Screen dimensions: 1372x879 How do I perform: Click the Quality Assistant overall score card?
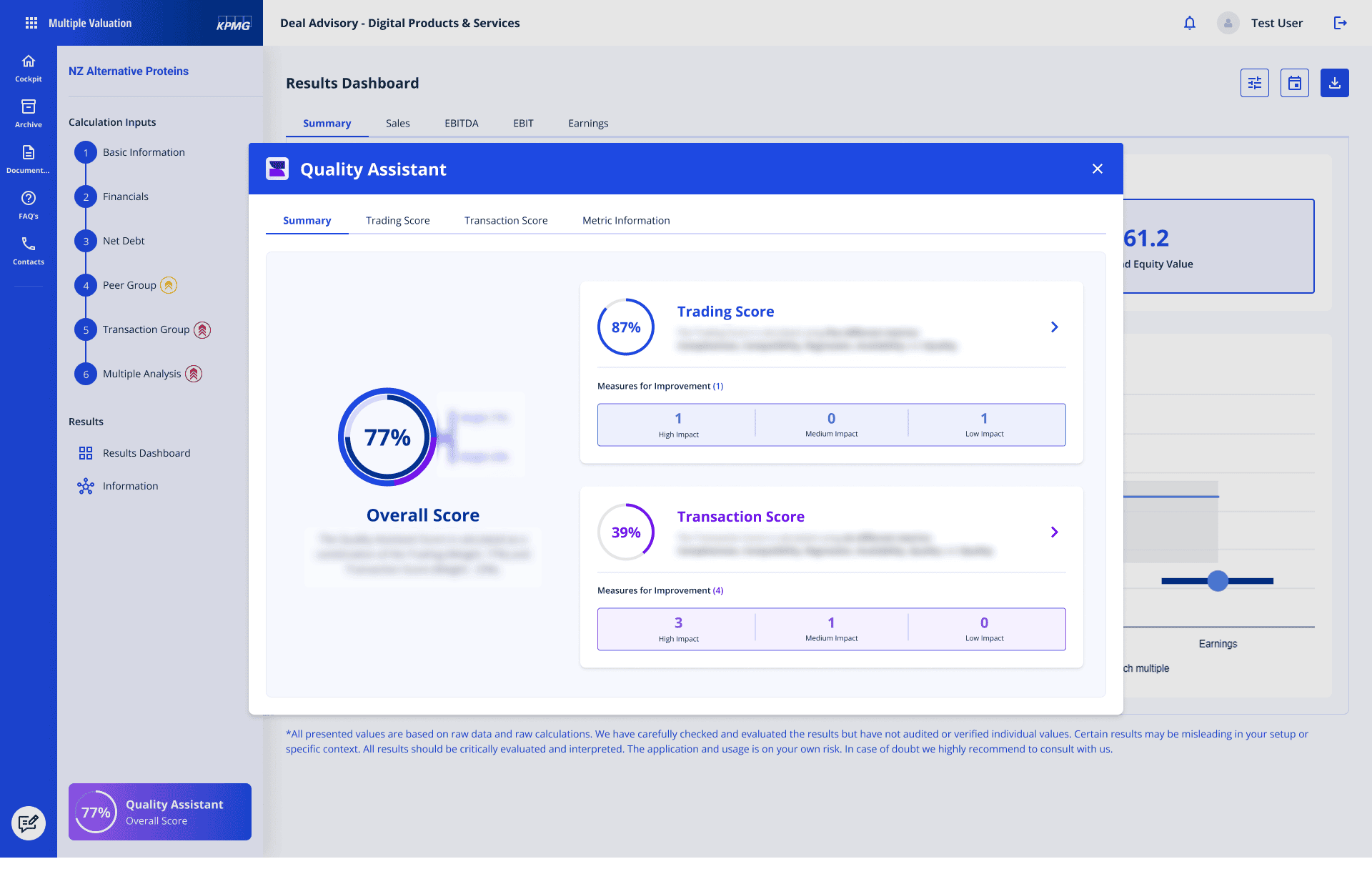point(160,812)
